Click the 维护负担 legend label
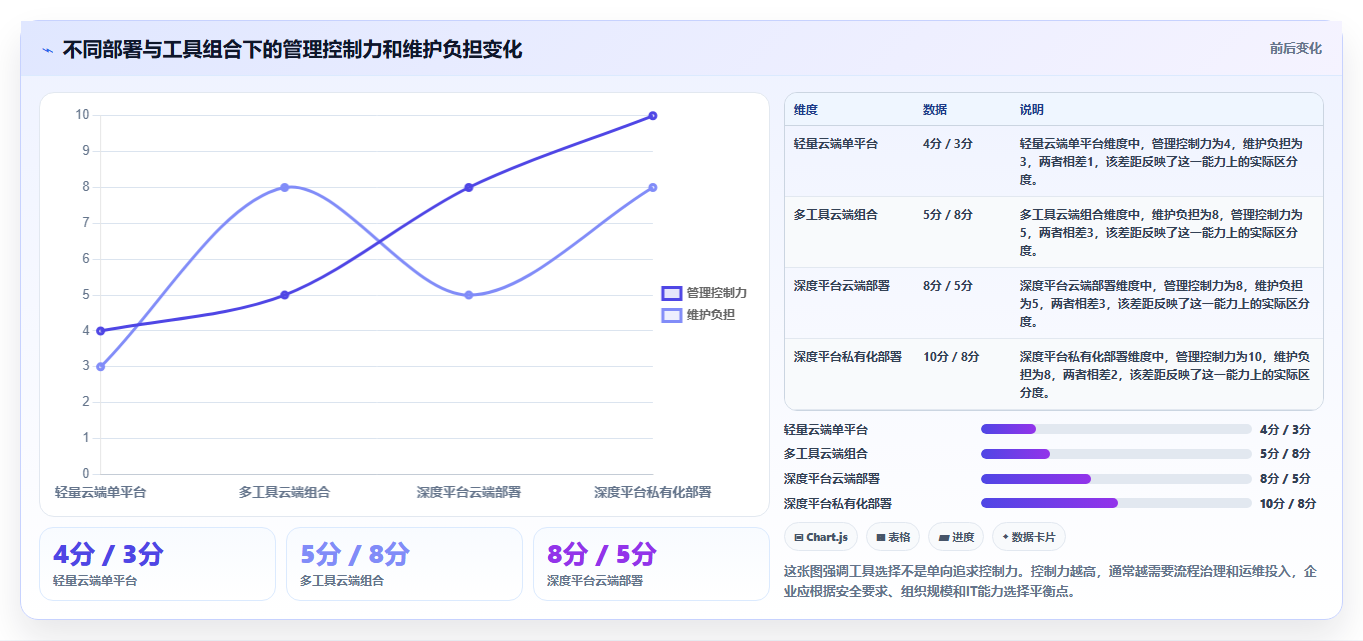Image resolution: width=1363 pixels, height=641 pixels. (711, 315)
